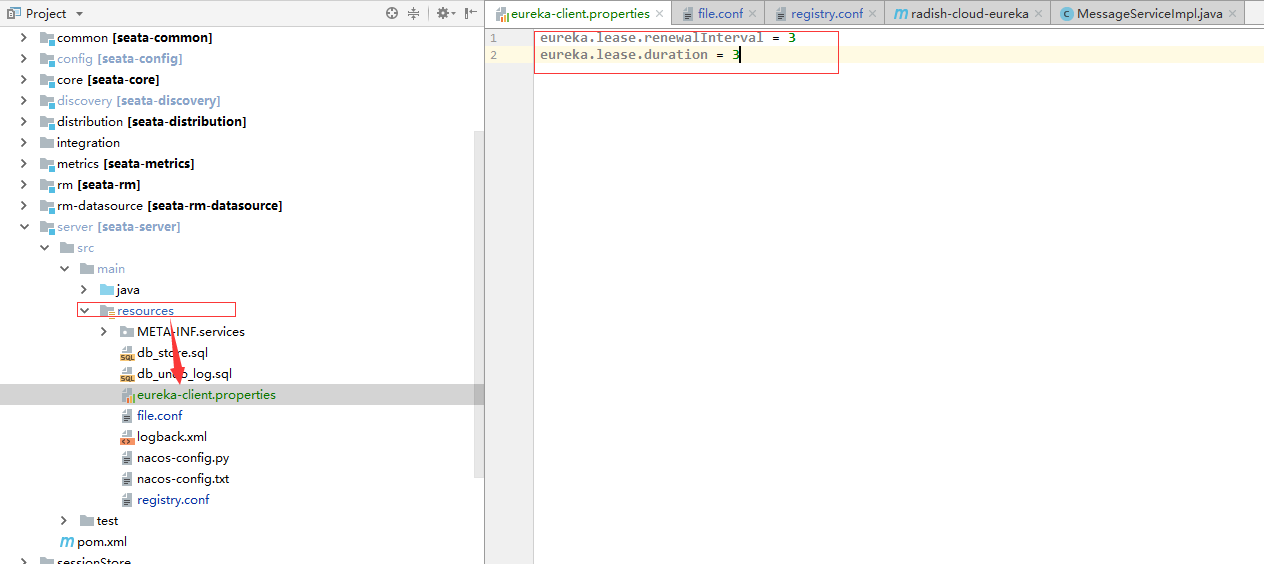This screenshot has height=564, width=1264.
Task: Collapse the resources folder arrow
Action: point(84,310)
